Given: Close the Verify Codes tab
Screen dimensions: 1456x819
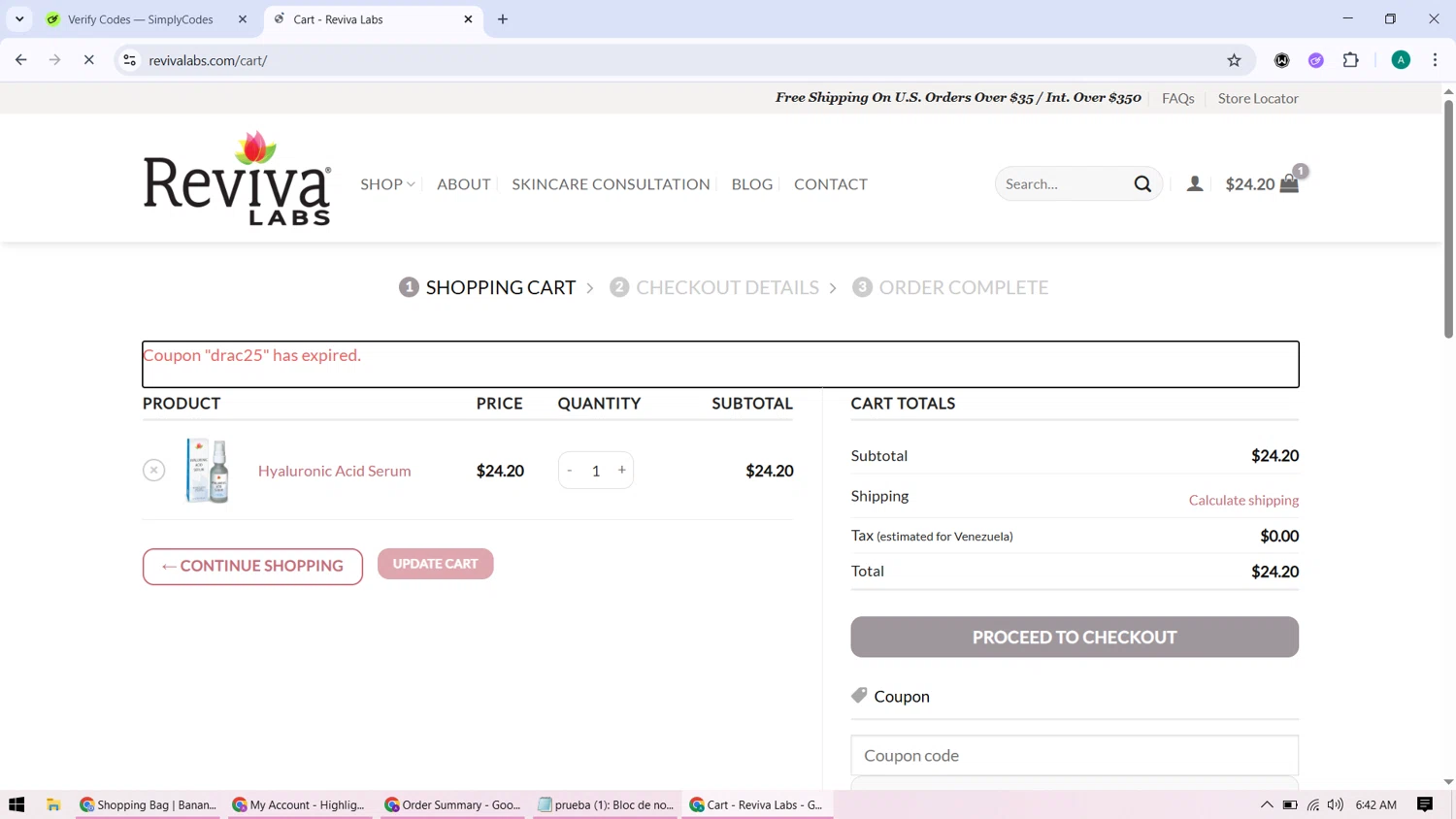Looking at the screenshot, I should [x=243, y=19].
